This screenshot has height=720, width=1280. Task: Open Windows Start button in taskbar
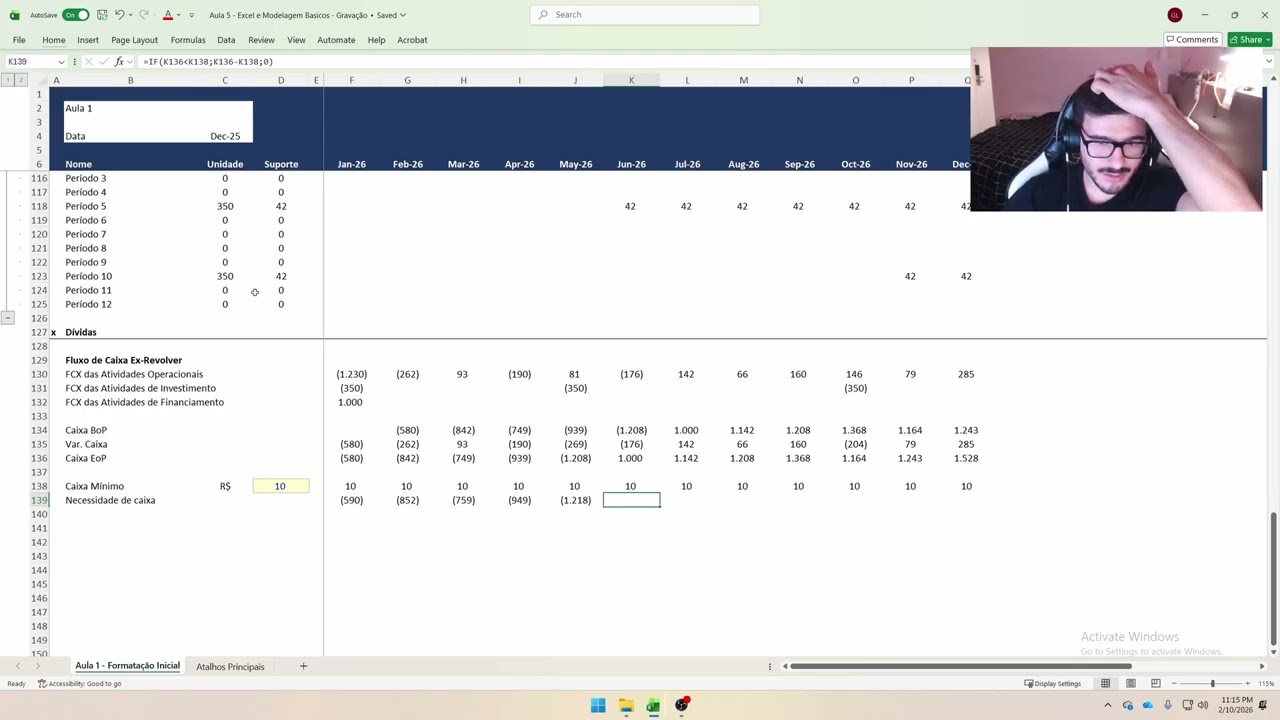coord(598,706)
